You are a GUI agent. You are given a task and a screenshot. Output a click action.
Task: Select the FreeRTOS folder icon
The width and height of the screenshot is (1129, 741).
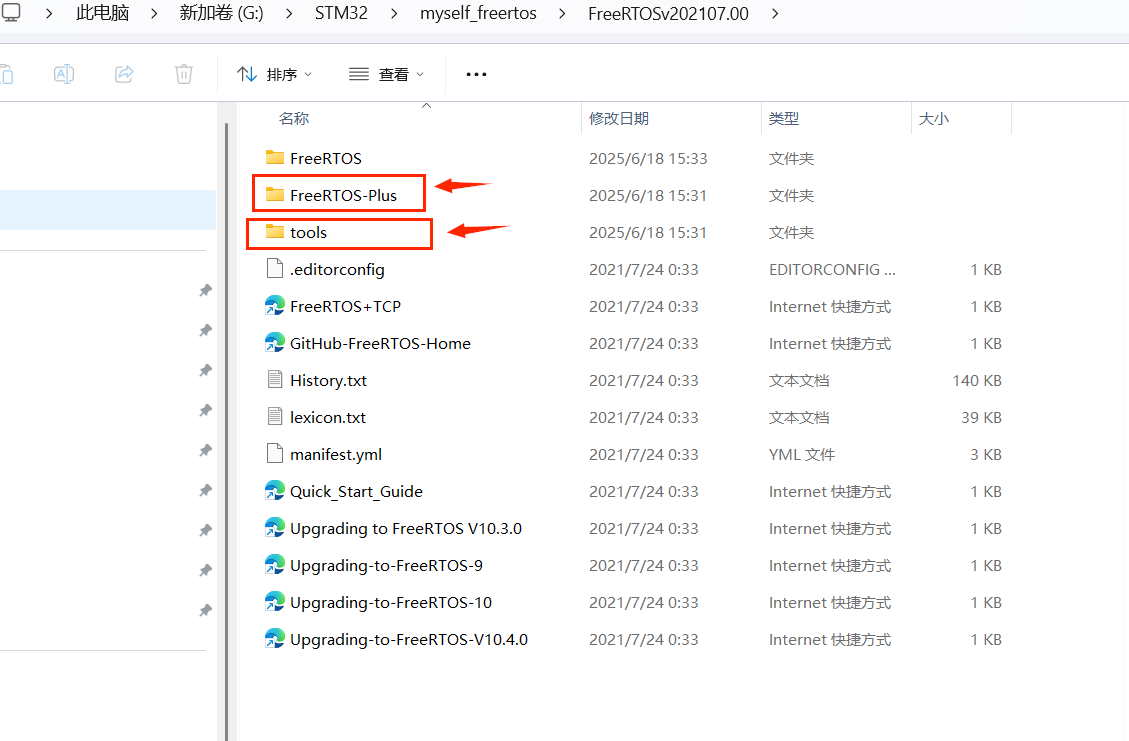[x=274, y=158]
